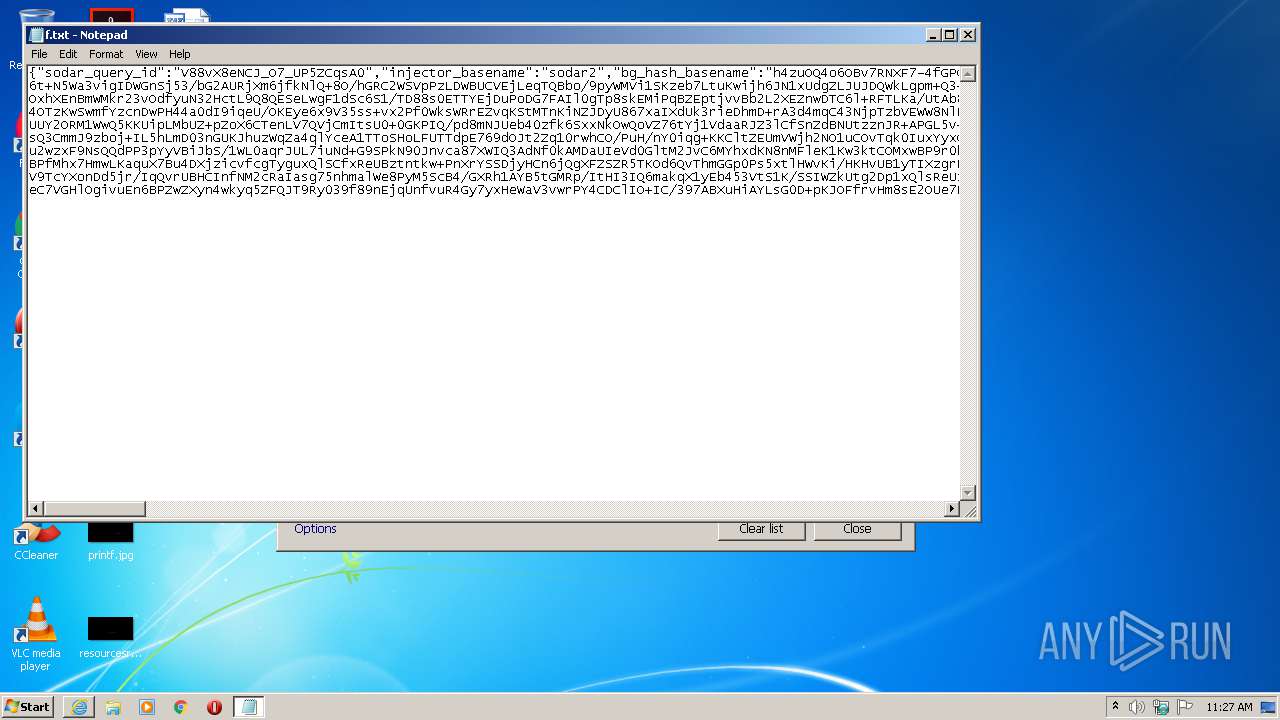
Task: Launch Google Chrome from taskbar
Action: coord(181,707)
